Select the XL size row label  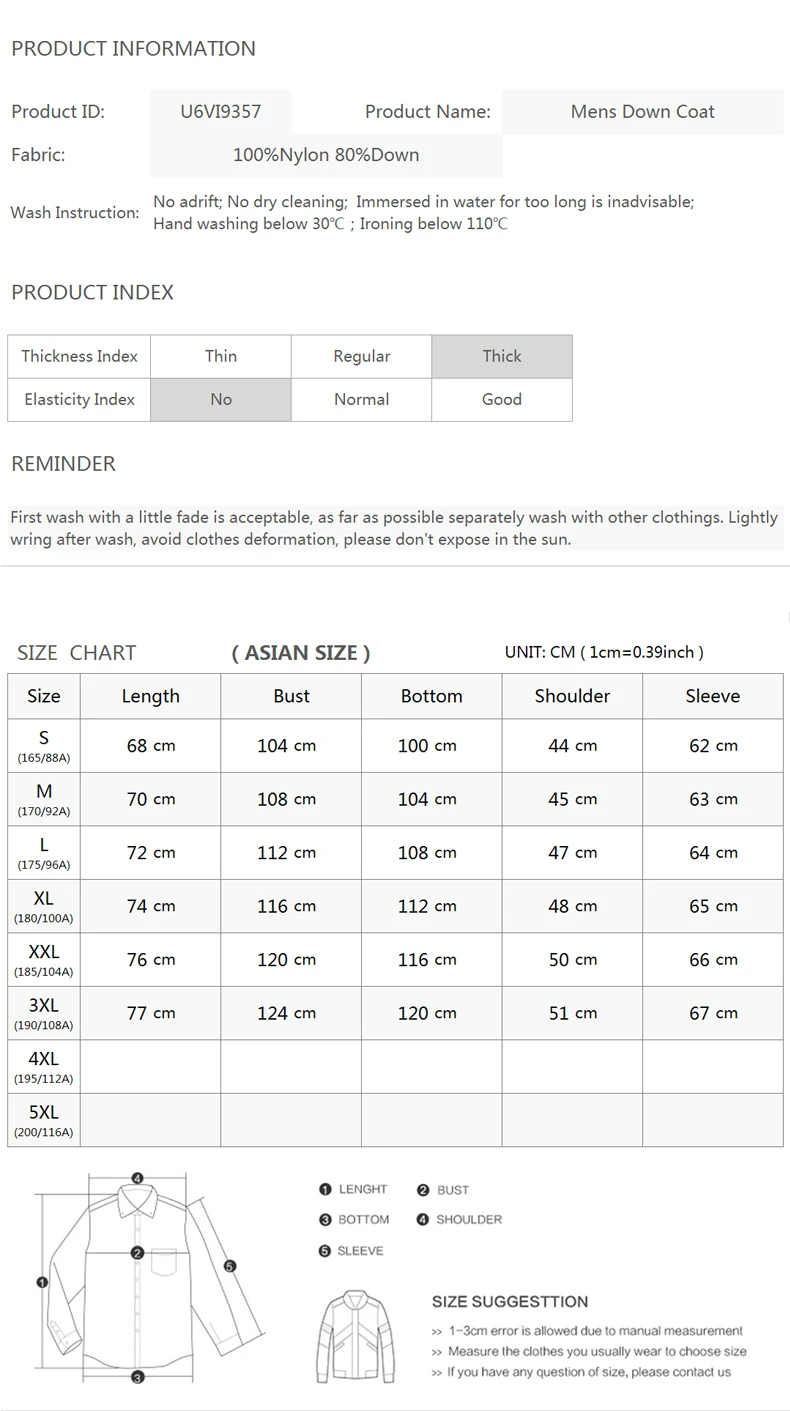[44, 906]
